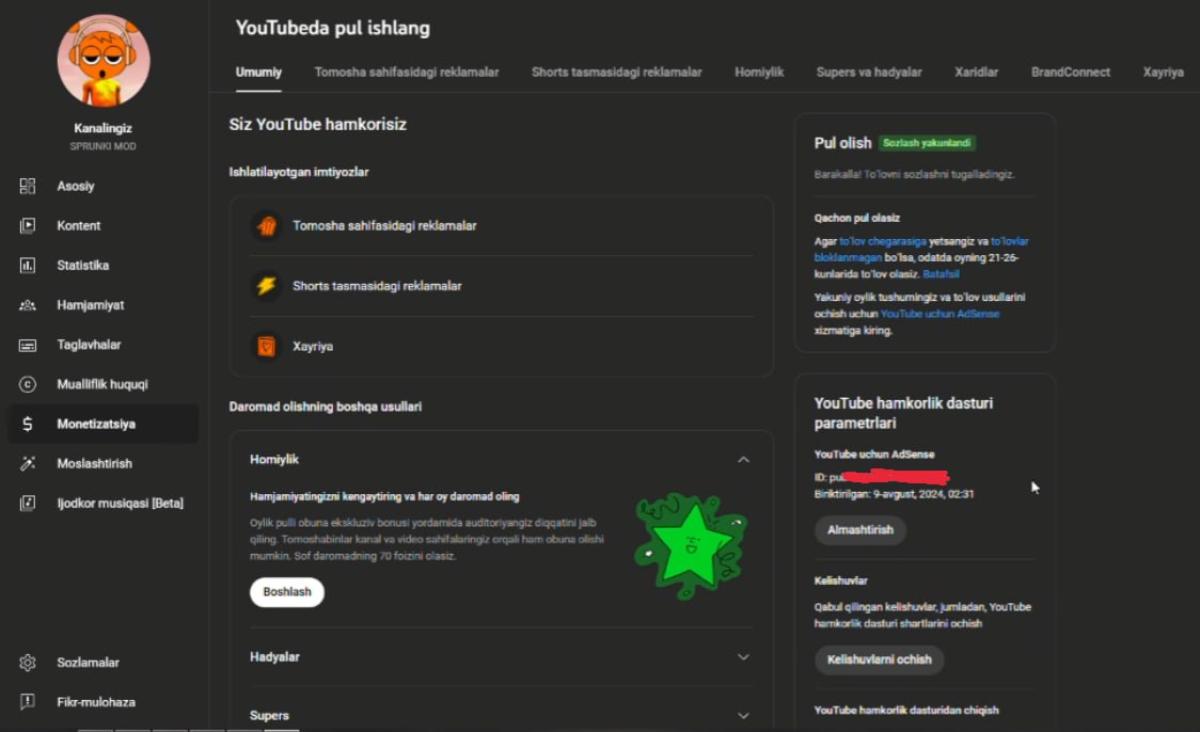This screenshot has height=732, width=1200.
Task: Open the Asosiy dashboard icon
Action: coord(27,186)
